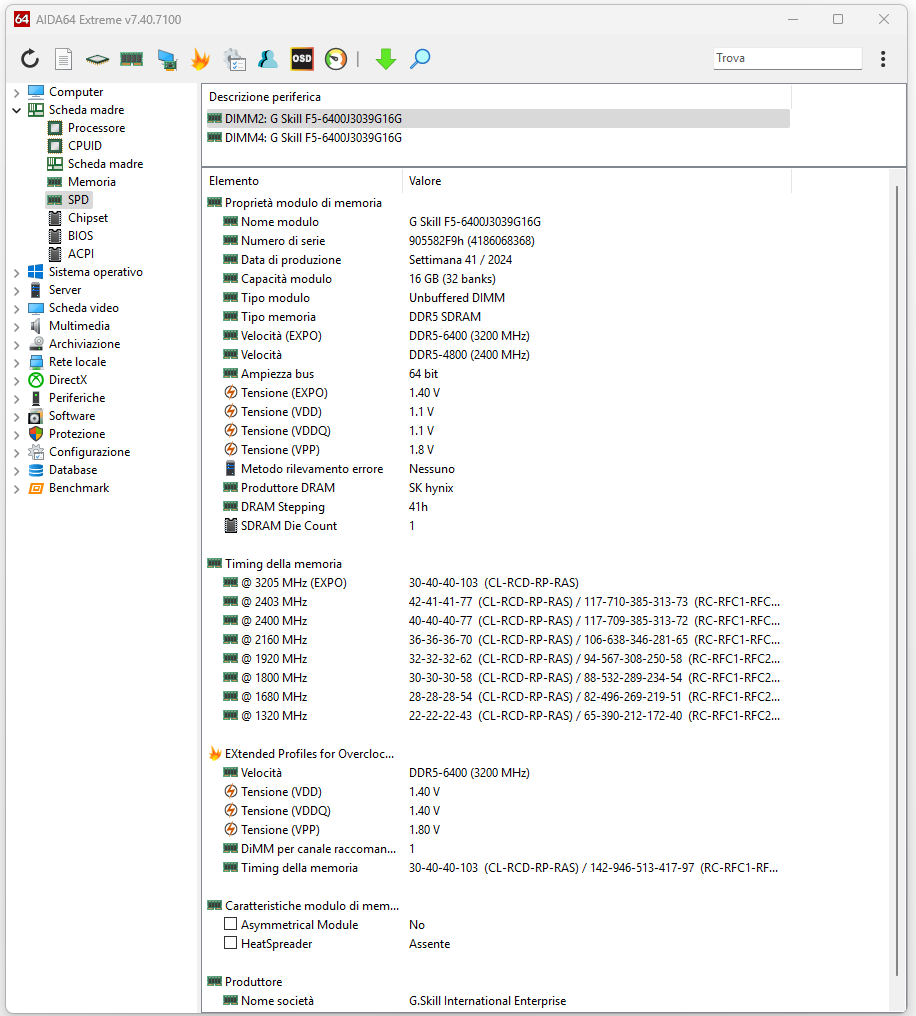
Task: Click the CPU chip toolbar icon
Action: 97,60
